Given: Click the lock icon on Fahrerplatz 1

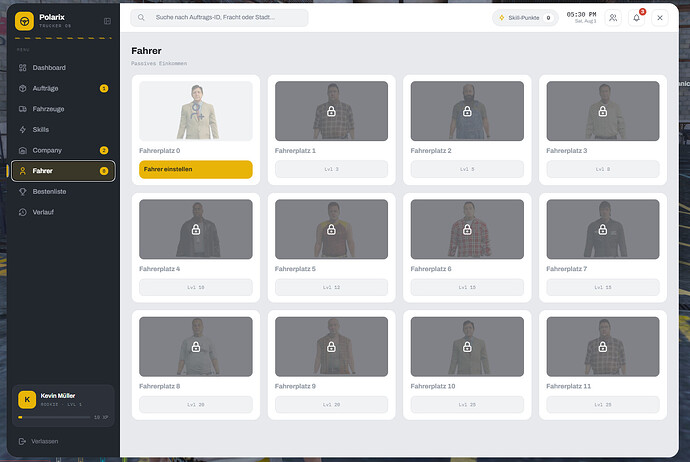Looking at the screenshot, I should [x=331, y=111].
